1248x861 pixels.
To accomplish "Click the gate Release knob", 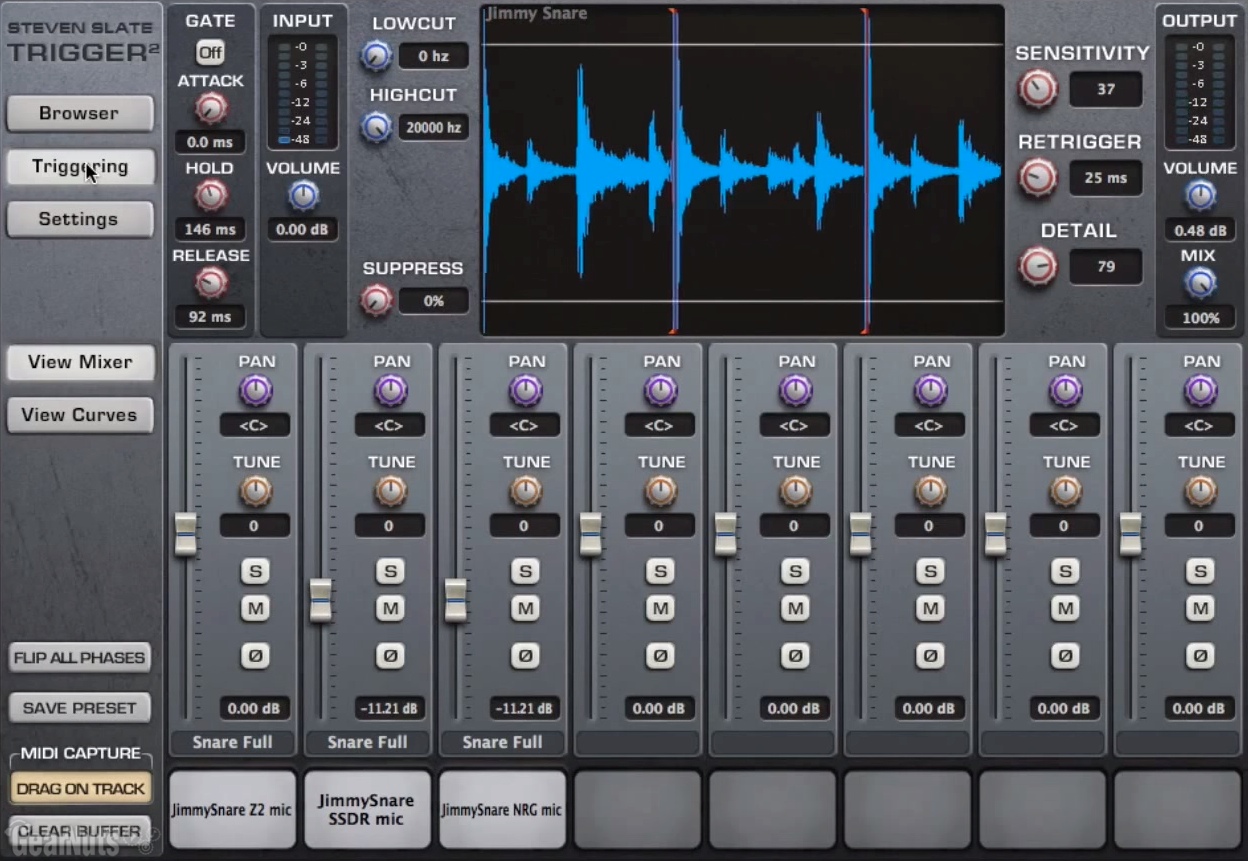I will pos(210,283).
